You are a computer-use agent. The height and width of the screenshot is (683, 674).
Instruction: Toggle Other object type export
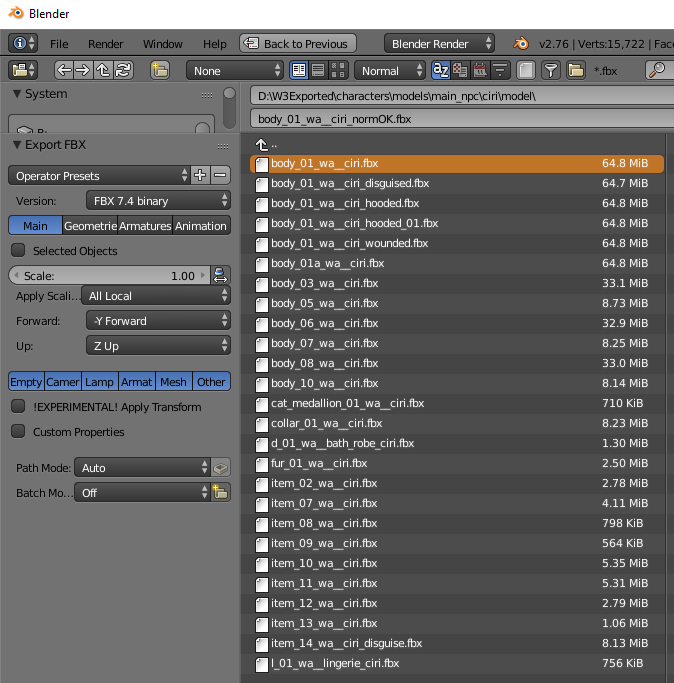coord(211,382)
